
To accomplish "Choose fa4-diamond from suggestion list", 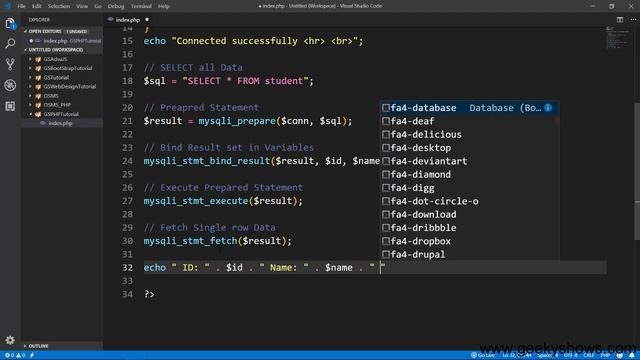I will click(469, 174).
